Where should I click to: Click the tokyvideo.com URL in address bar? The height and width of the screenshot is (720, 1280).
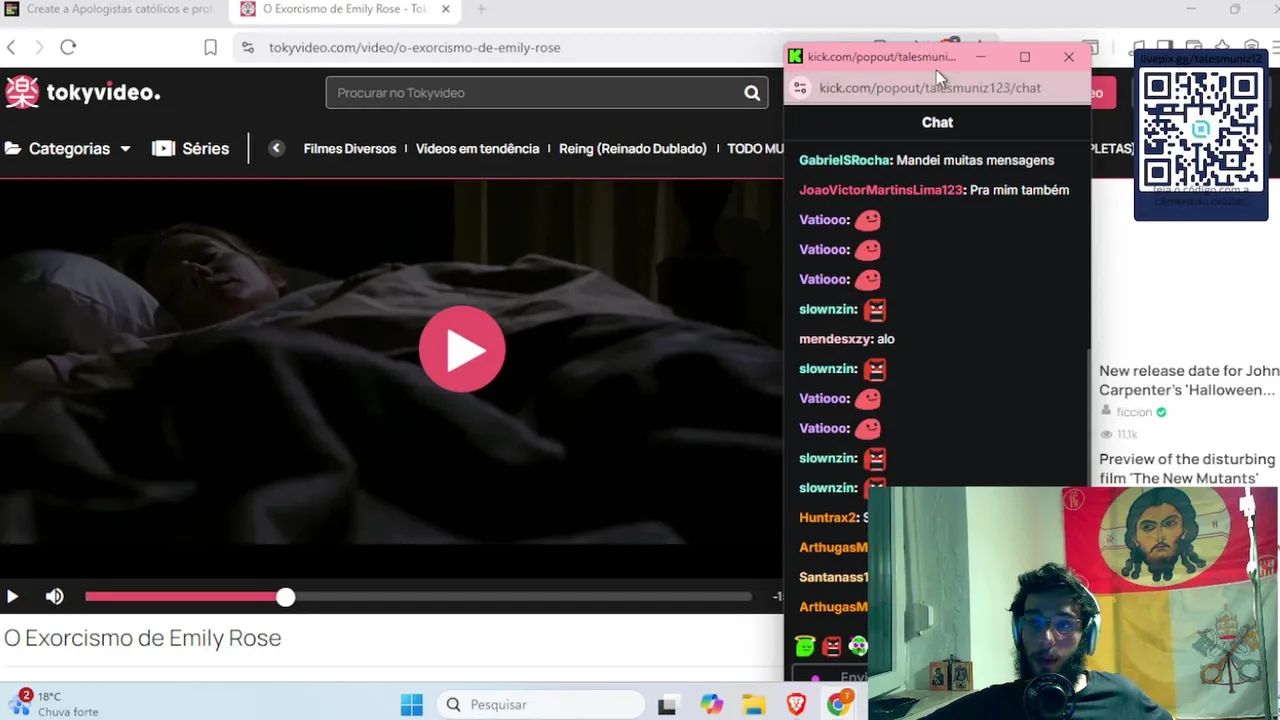coord(414,47)
